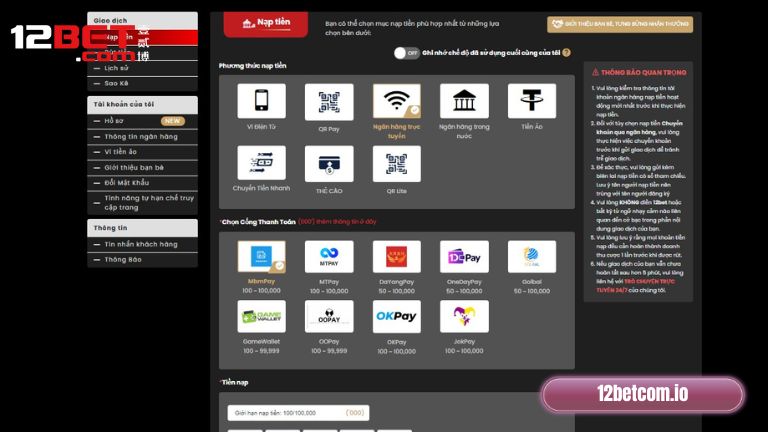The width and height of the screenshot is (768, 432).
Task: Select the MbmPay gateway option
Action: [261, 257]
